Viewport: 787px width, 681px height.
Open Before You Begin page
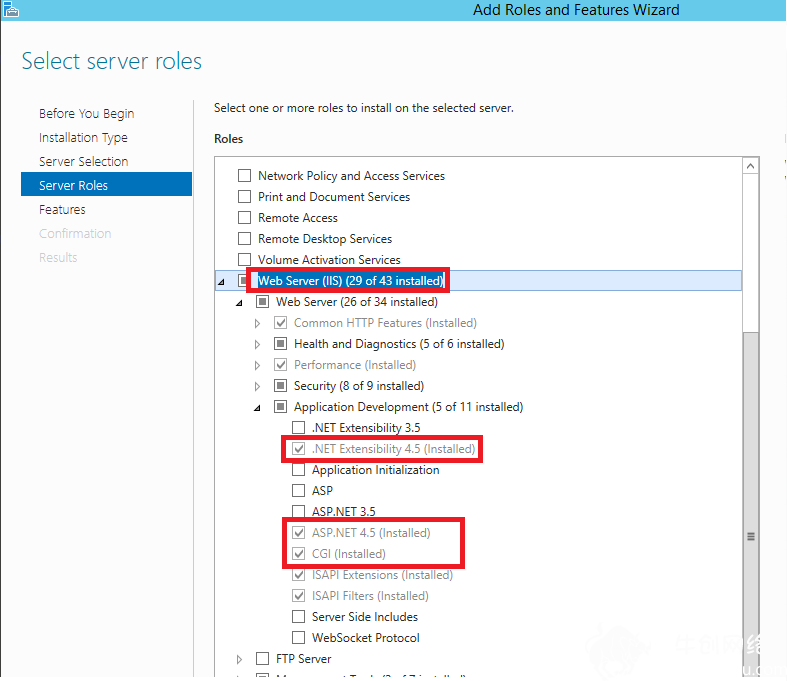[x=86, y=113]
